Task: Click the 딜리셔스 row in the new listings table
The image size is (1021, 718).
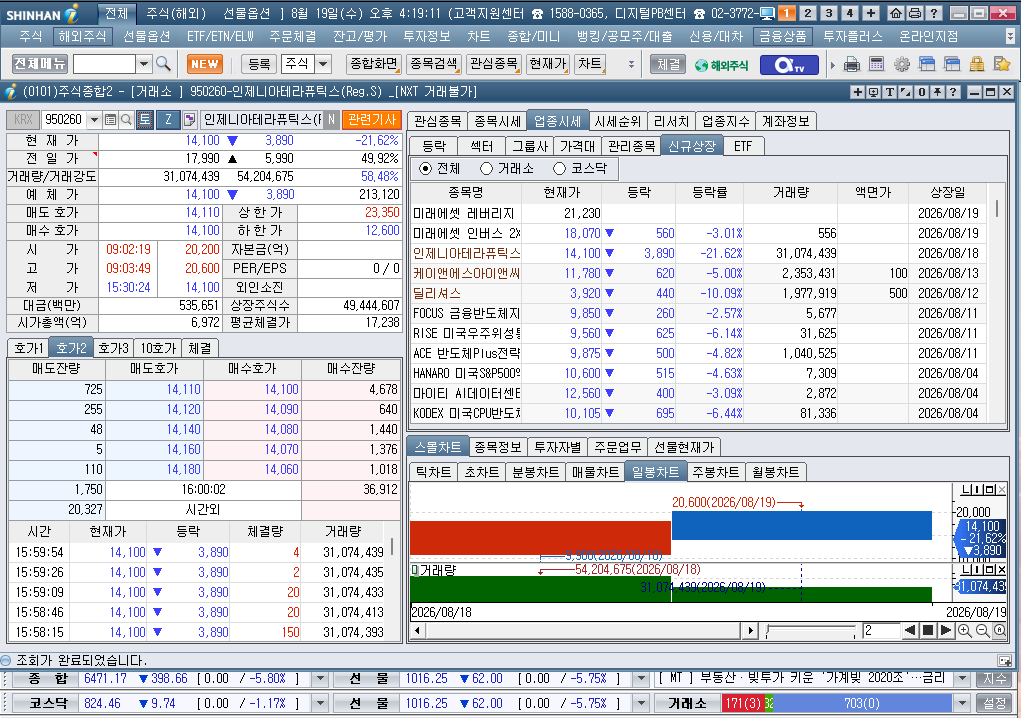Action: click(698, 294)
